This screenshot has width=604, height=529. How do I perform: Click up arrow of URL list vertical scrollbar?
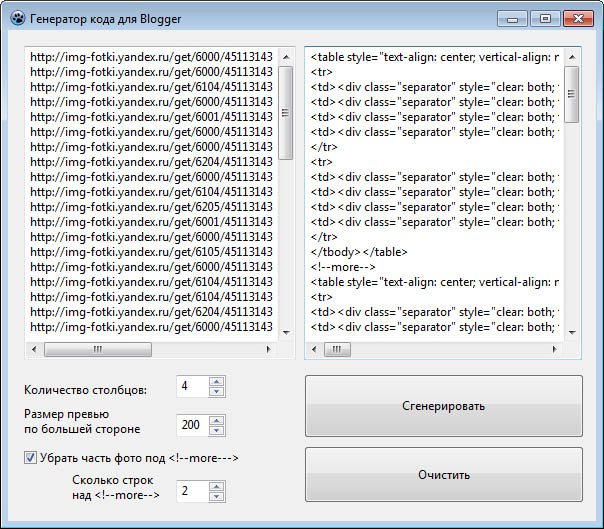point(286,57)
